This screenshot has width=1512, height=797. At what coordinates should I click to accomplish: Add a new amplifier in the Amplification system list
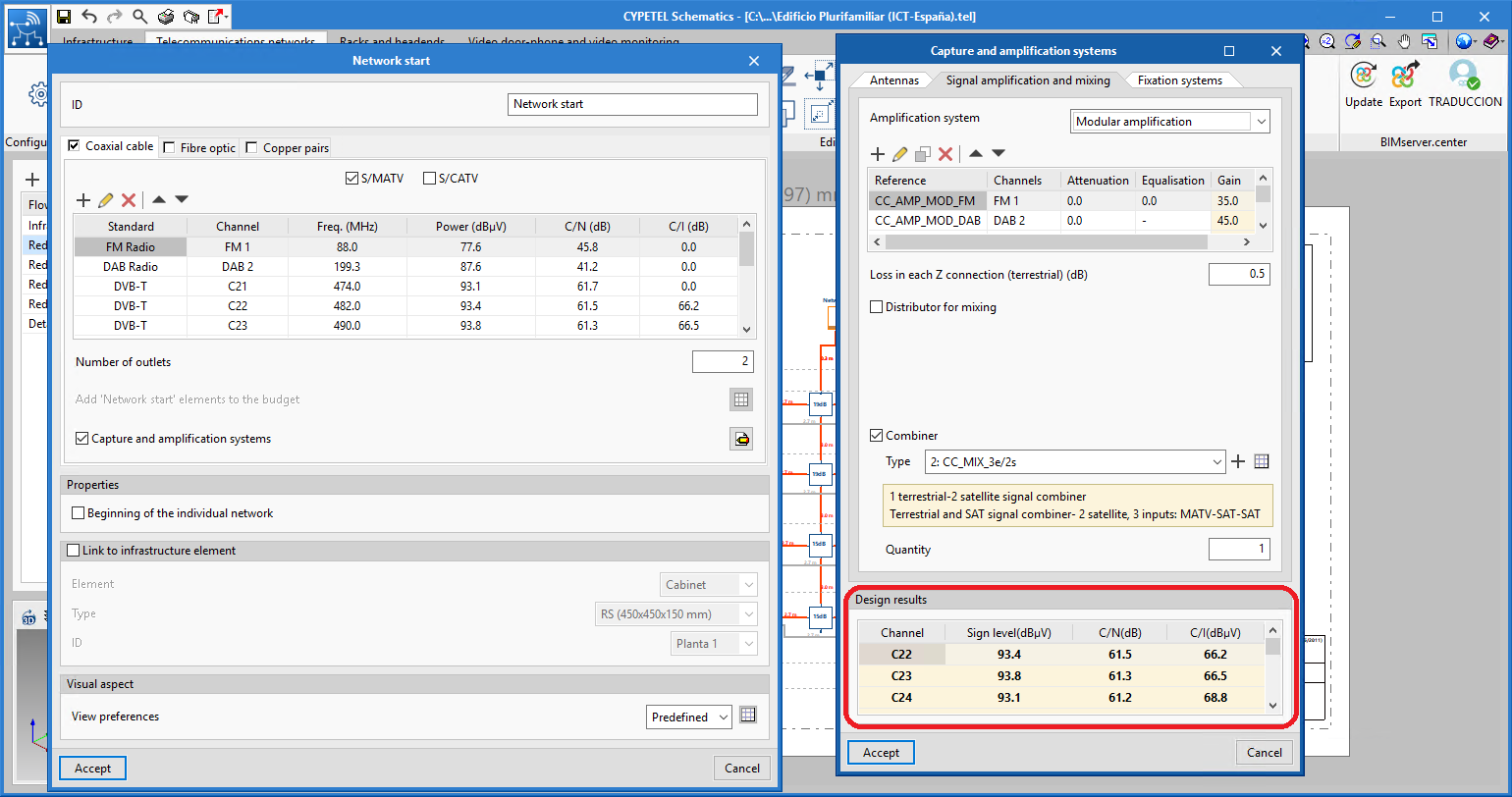click(878, 154)
